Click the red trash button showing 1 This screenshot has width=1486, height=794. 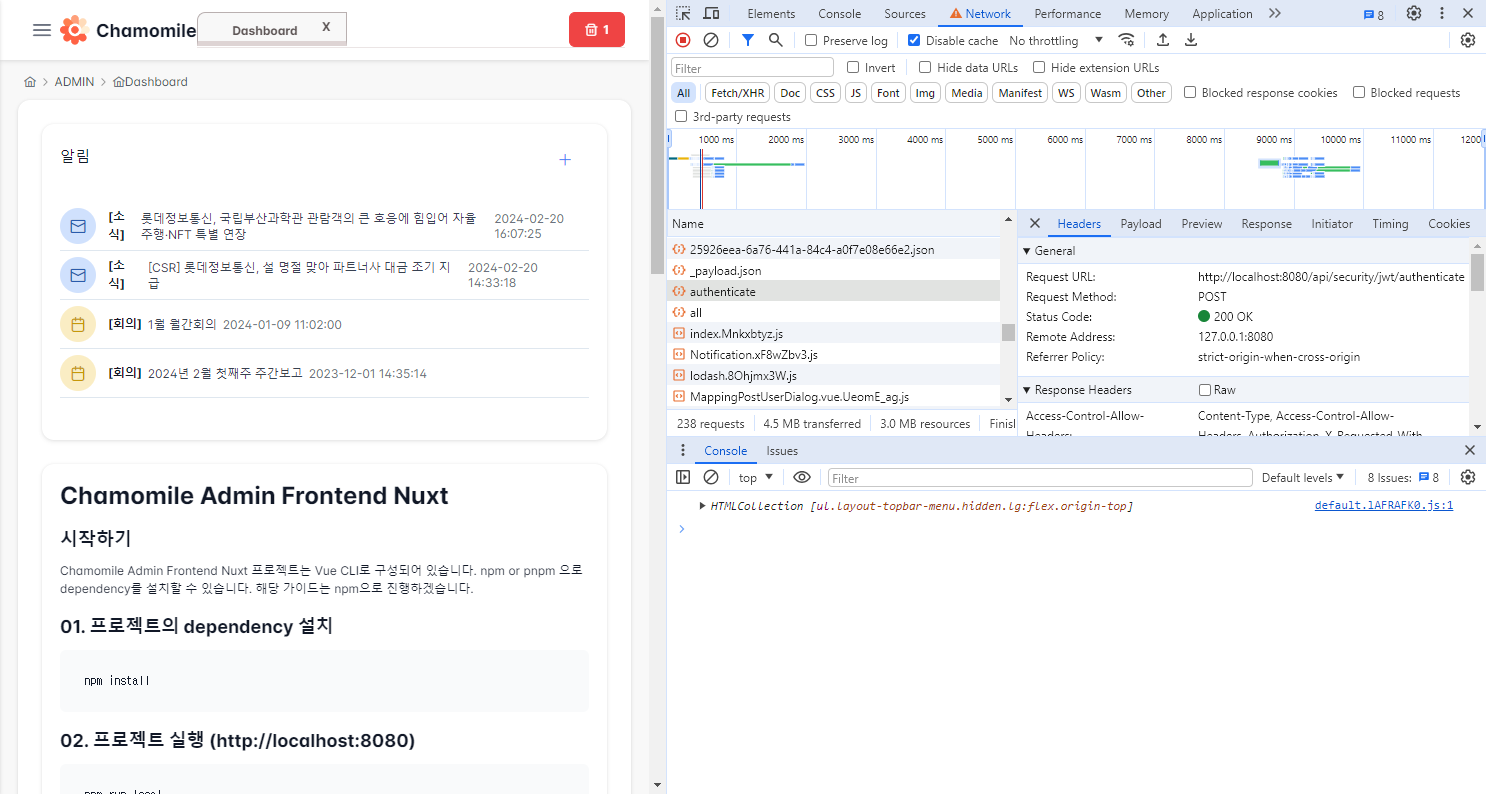(x=597, y=29)
